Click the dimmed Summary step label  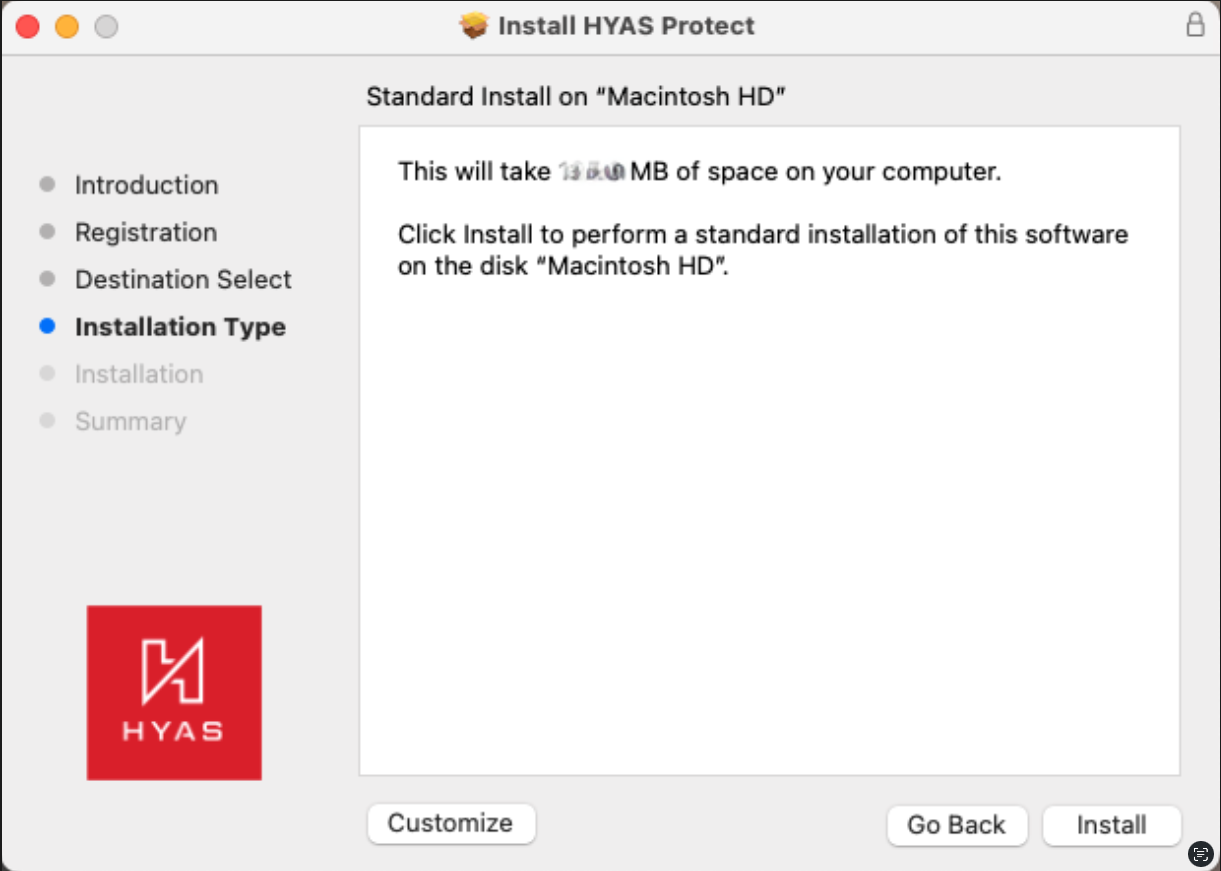tap(130, 421)
